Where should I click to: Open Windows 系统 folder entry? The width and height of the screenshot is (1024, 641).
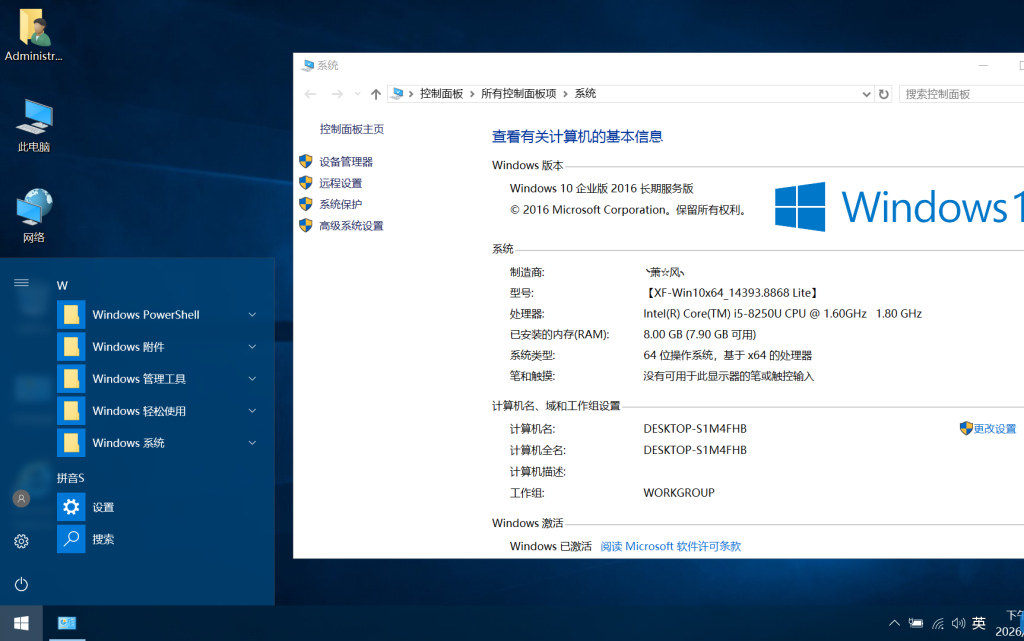tap(160, 443)
